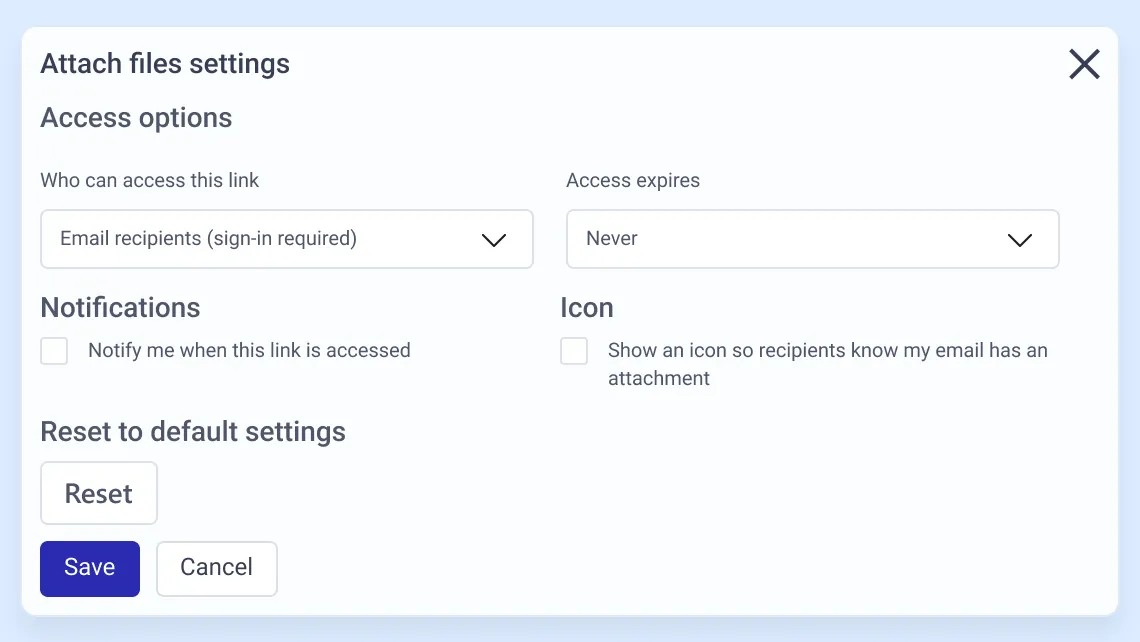Check the show attachment icon option
1140x642 pixels.
[574, 350]
